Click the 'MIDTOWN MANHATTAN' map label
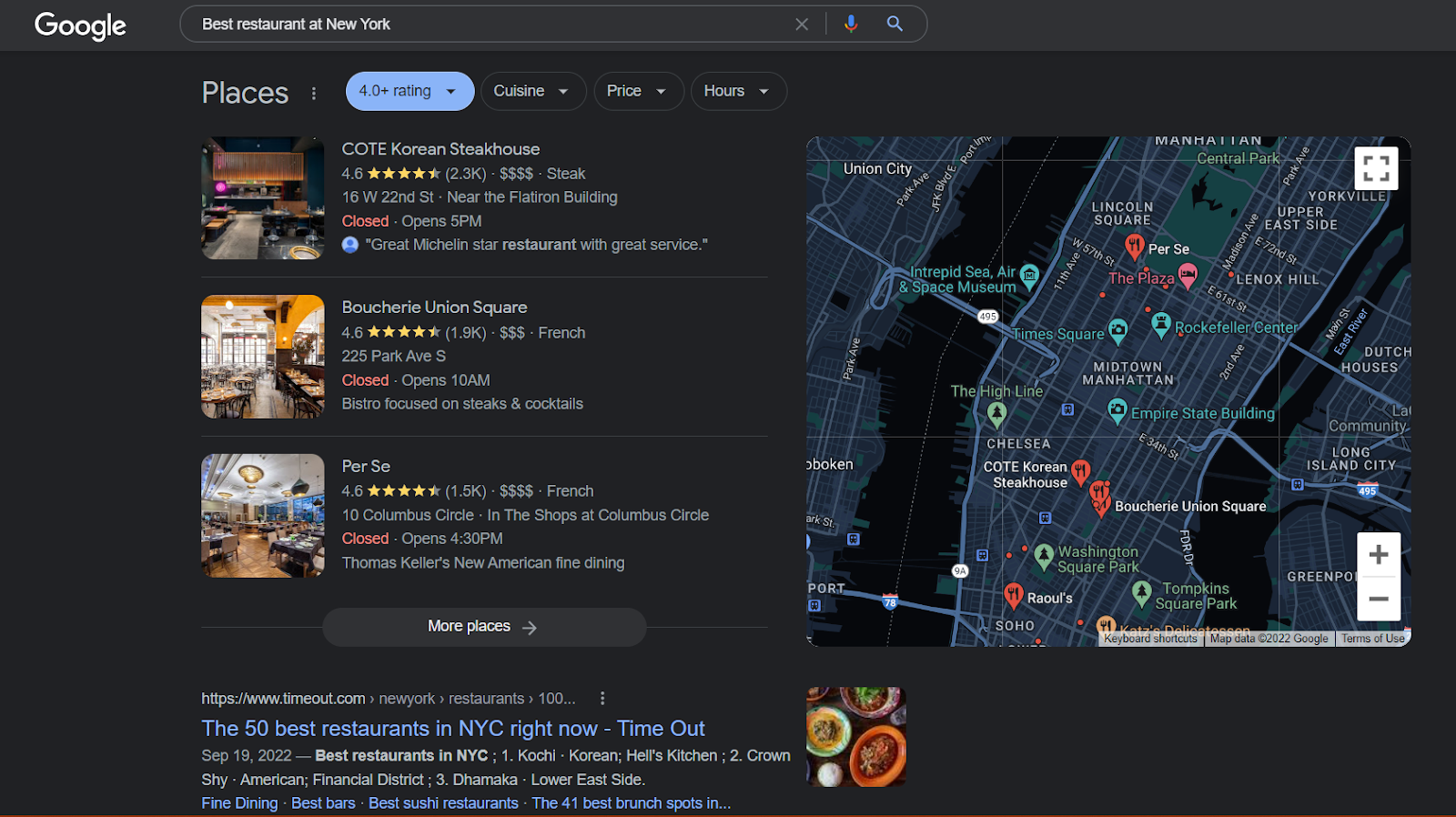Viewport: 1456px width, 817px height. coord(1127,373)
